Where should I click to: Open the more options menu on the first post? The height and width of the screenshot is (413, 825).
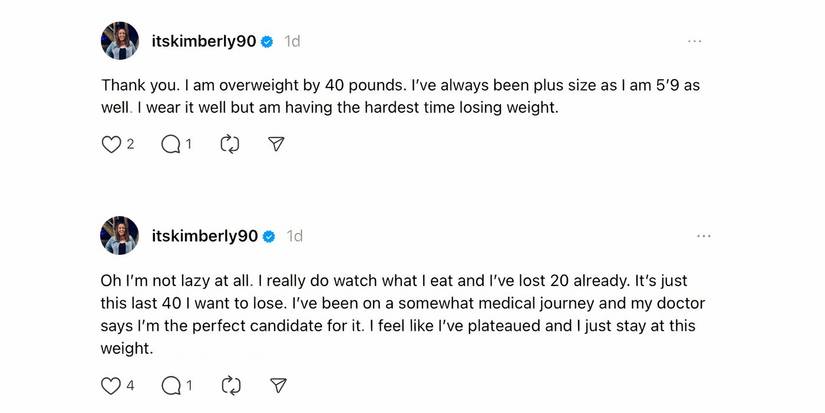point(695,41)
